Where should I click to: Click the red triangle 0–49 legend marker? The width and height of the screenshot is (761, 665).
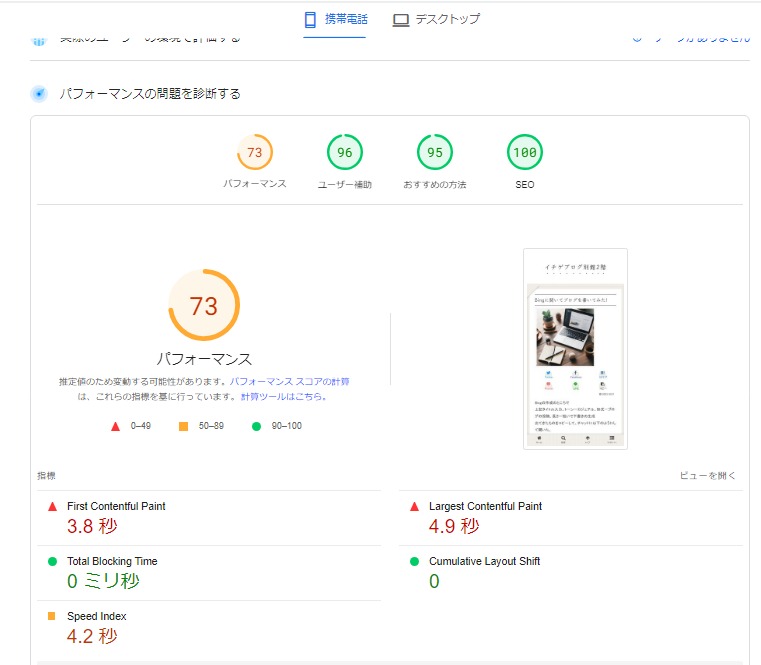(115, 426)
